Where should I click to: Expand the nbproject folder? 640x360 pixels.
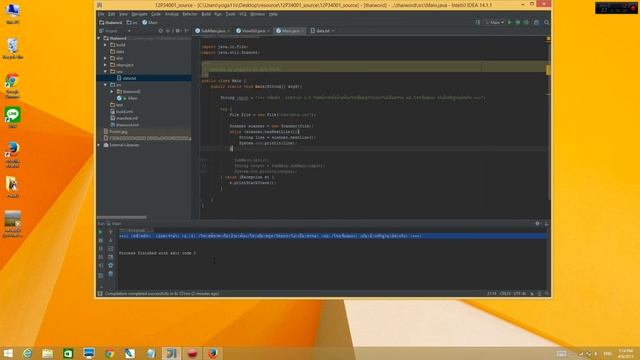coord(105,65)
